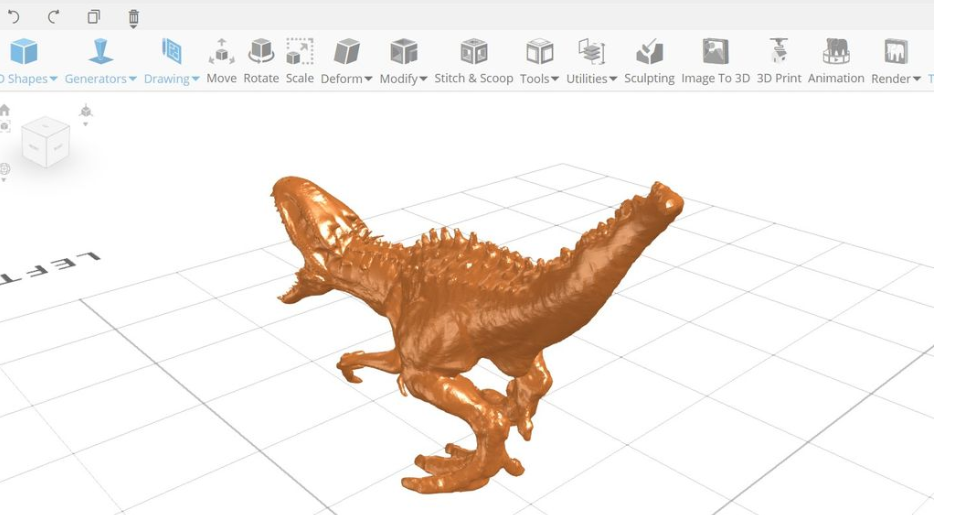The image size is (963, 528).
Task: Expand the Utilities menu
Action: [591, 61]
